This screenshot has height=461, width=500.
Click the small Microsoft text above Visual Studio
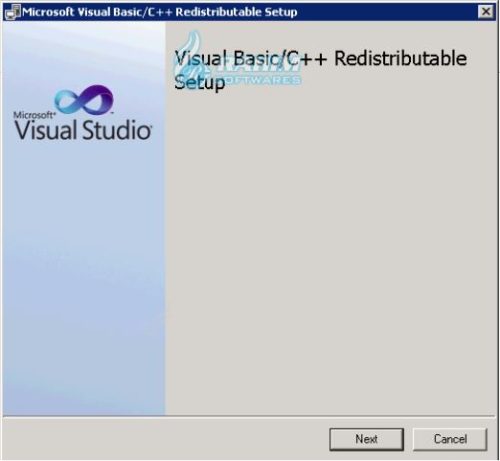click(34, 115)
